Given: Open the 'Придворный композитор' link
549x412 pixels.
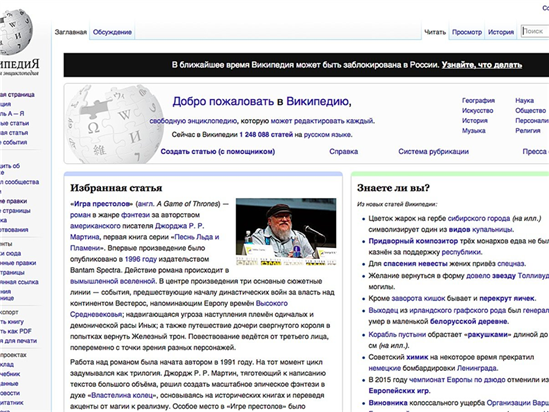Looking at the screenshot, I should point(413,241).
